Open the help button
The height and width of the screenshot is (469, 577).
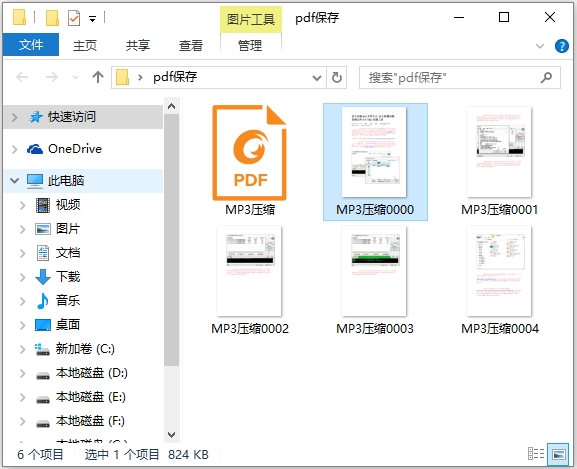562,46
